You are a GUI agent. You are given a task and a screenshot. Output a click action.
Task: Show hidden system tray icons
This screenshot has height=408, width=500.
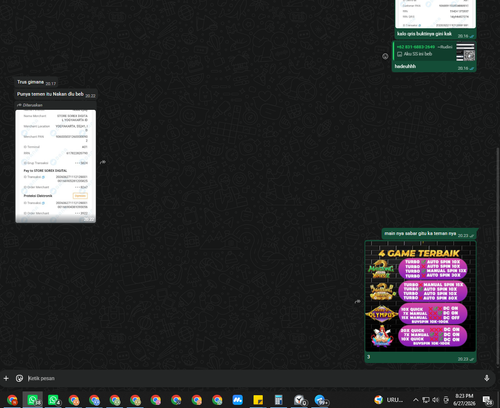[x=416, y=400]
